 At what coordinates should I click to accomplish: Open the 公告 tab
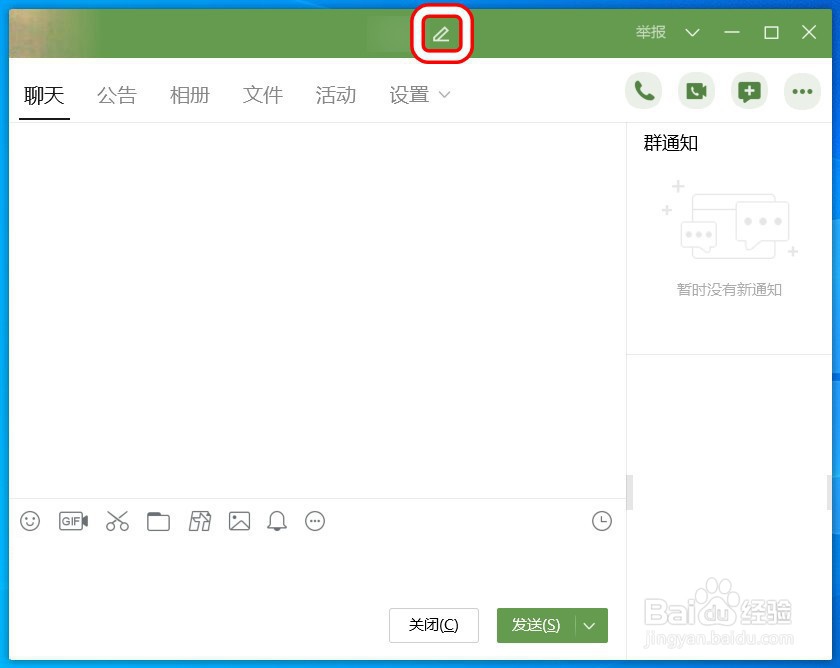pos(117,95)
